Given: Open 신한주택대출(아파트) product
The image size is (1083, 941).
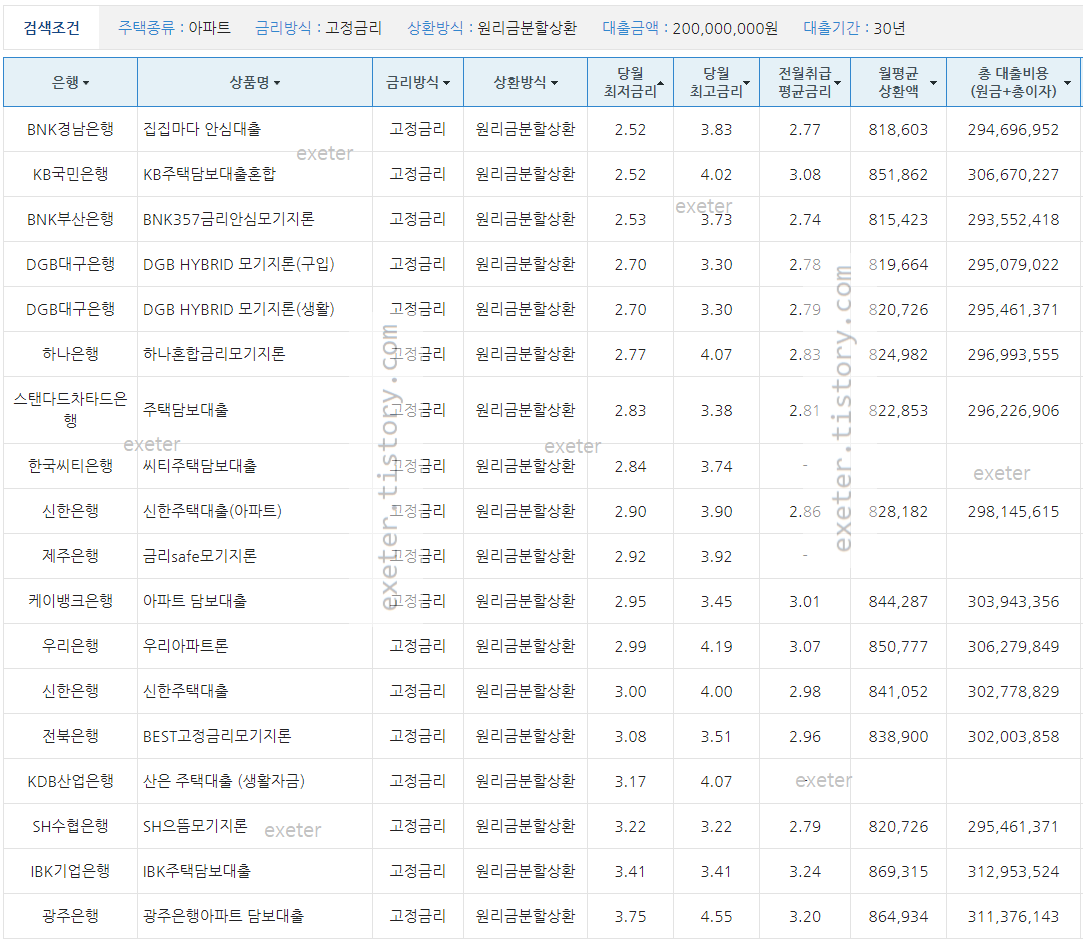Looking at the screenshot, I should [212, 511].
